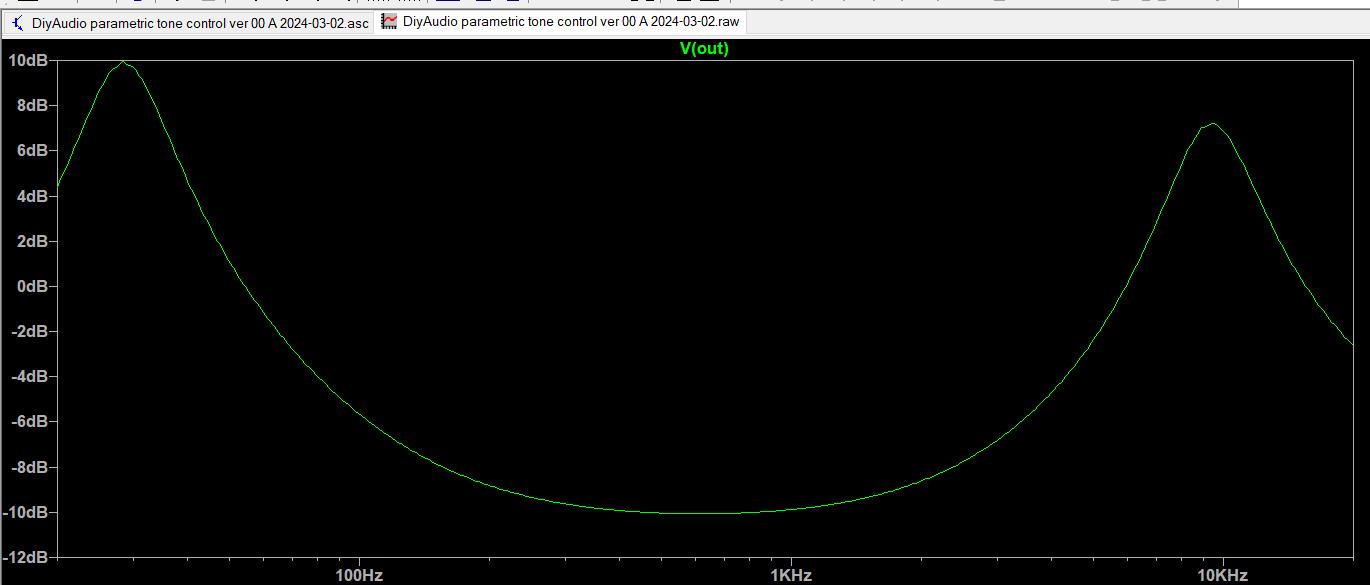The width and height of the screenshot is (1370, 585).
Task: Click the 1KHz horizontal axis label
Action: (790, 575)
